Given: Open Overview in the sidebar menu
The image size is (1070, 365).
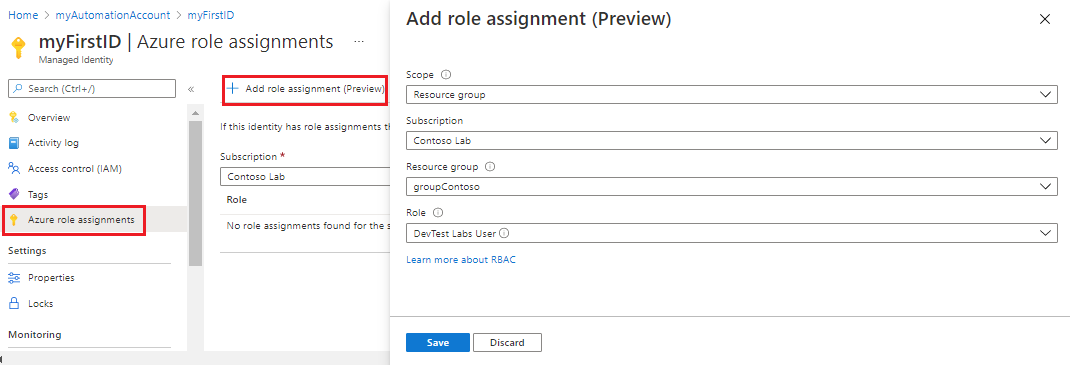Looking at the screenshot, I should point(49,117).
